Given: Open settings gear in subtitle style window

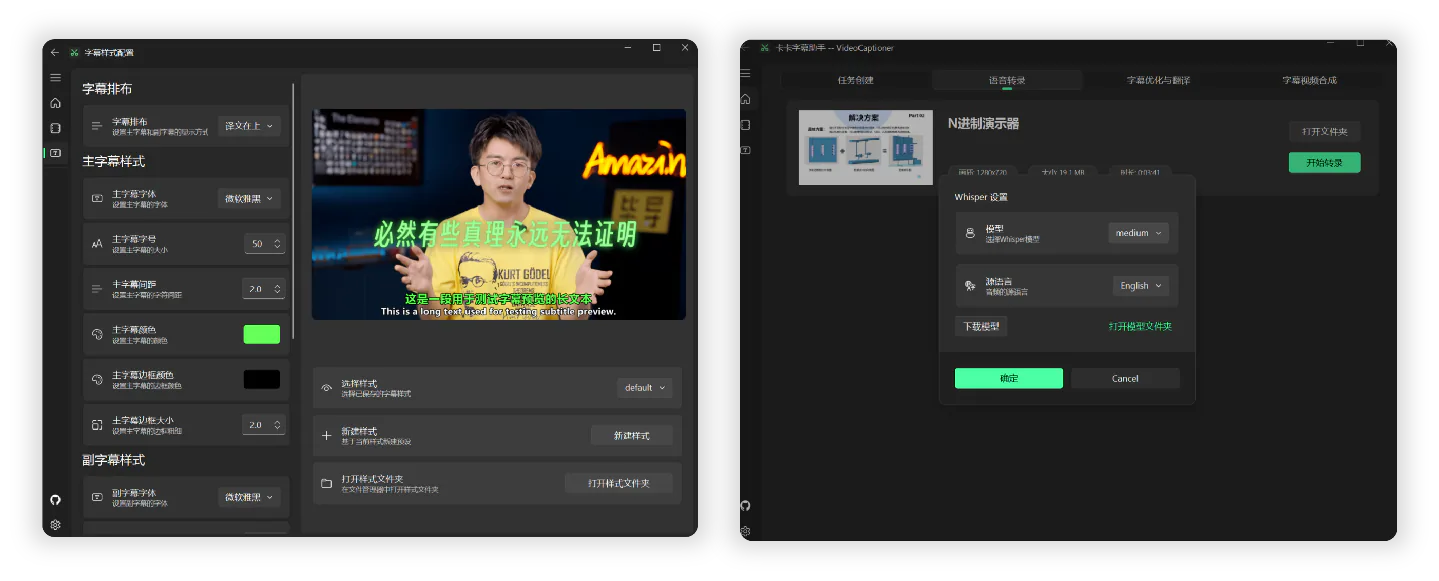Looking at the screenshot, I should [x=56, y=525].
